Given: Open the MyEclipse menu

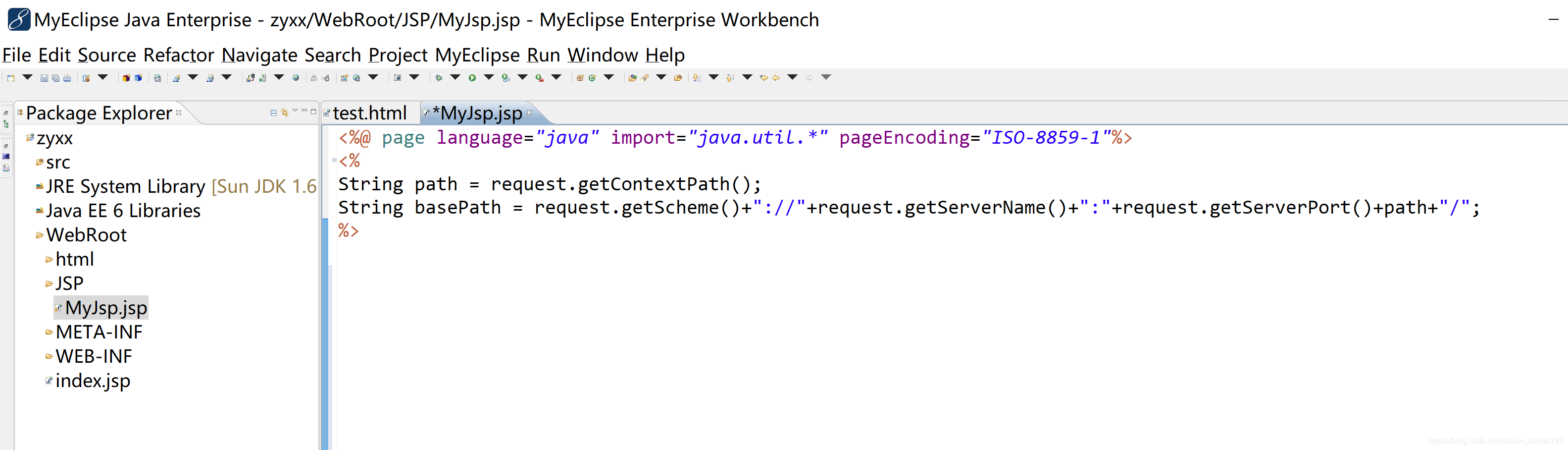Looking at the screenshot, I should pos(477,55).
